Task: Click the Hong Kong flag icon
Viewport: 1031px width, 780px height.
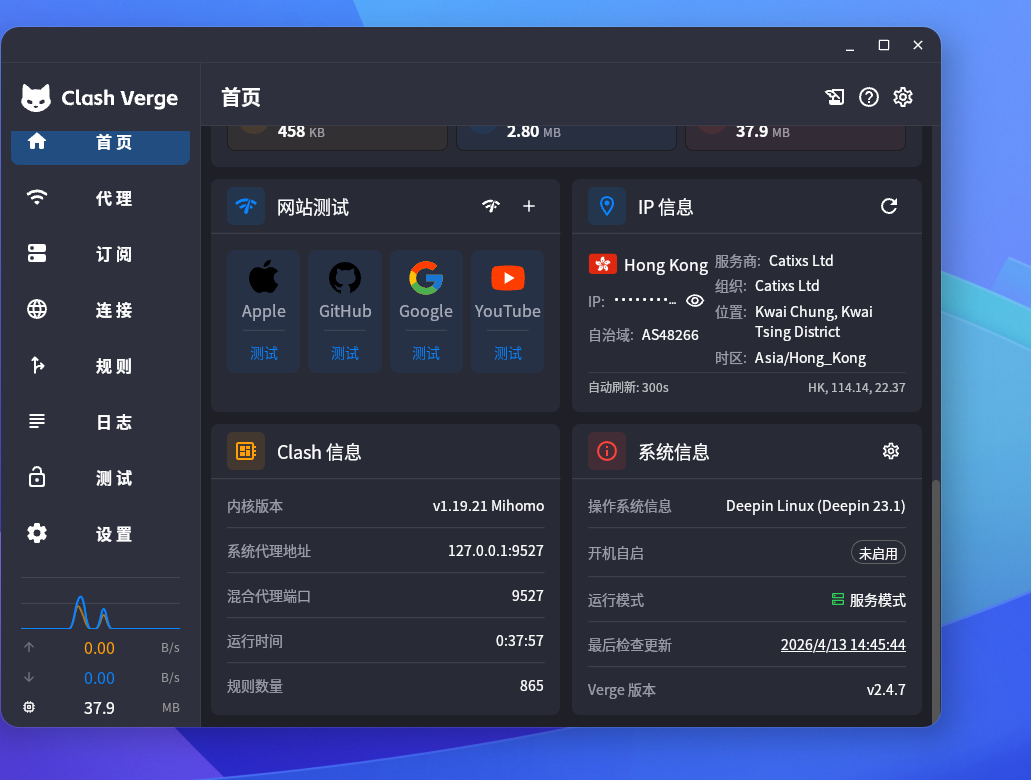Action: [x=602, y=264]
